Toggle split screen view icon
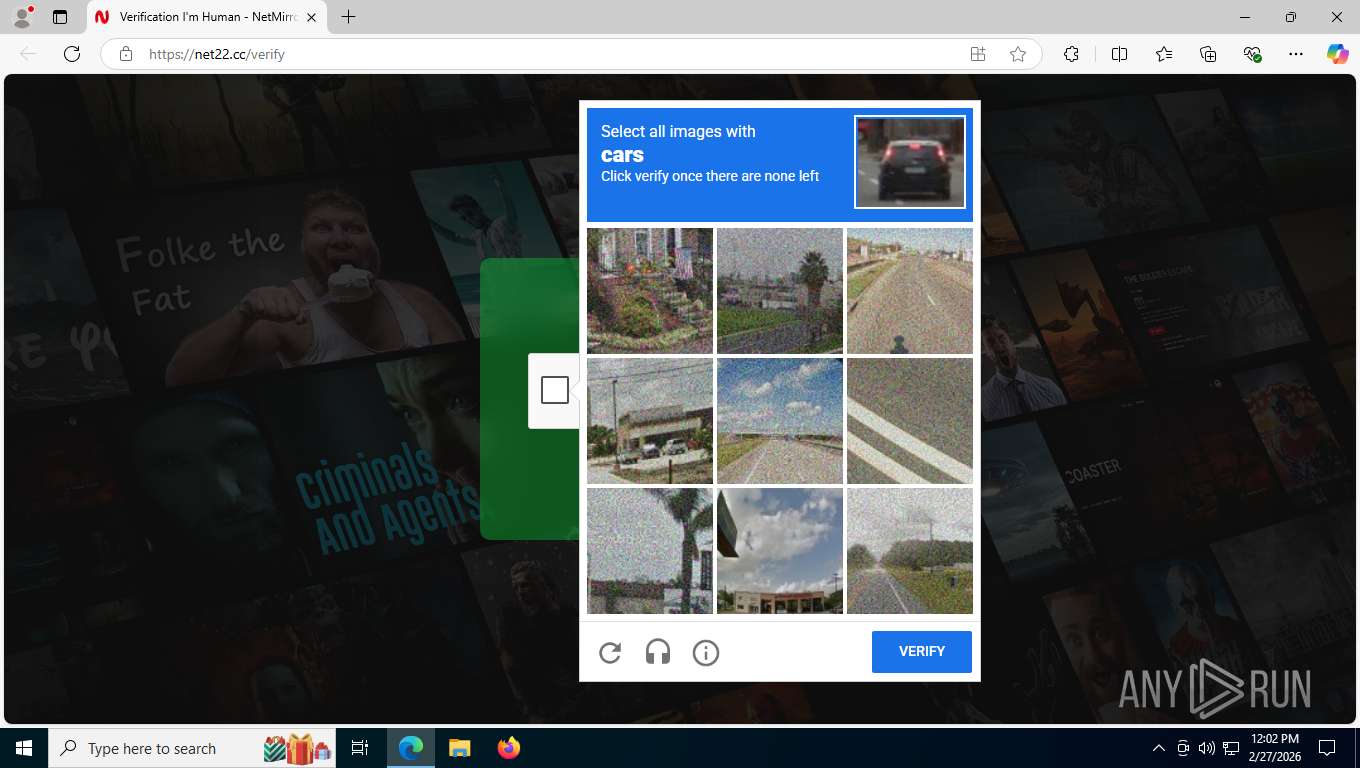Image resolution: width=1360 pixels, height=768 pixels. 1120,54
